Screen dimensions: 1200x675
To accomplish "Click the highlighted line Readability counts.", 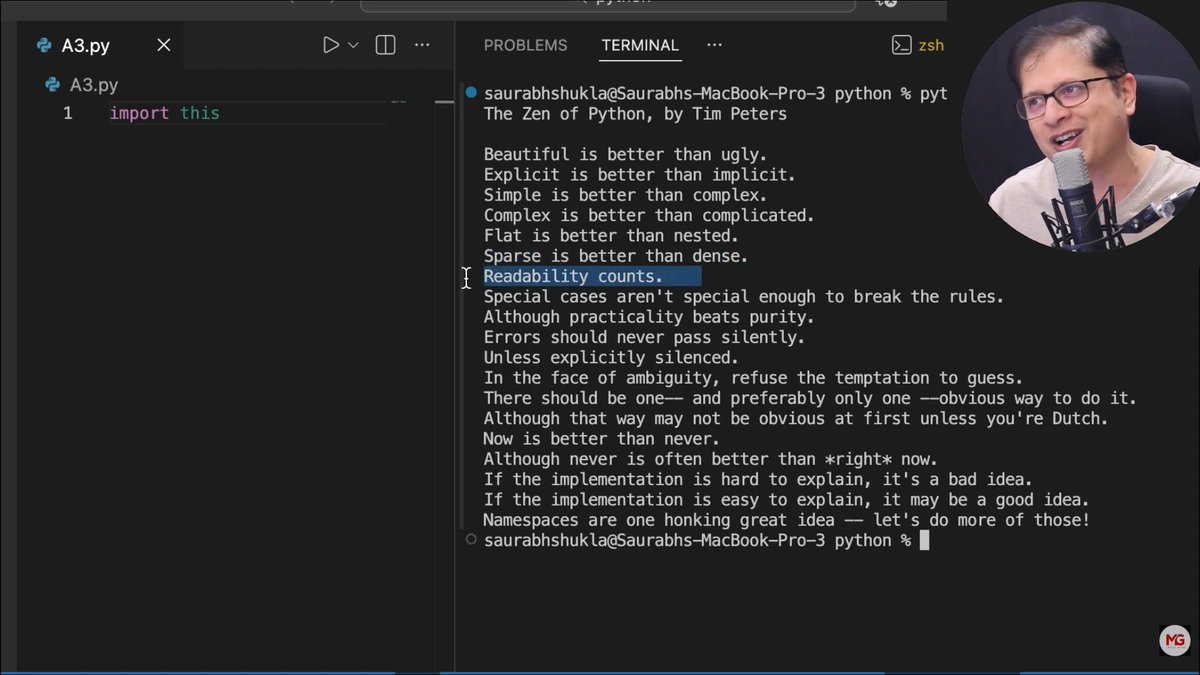I will [x=573, y=276].
